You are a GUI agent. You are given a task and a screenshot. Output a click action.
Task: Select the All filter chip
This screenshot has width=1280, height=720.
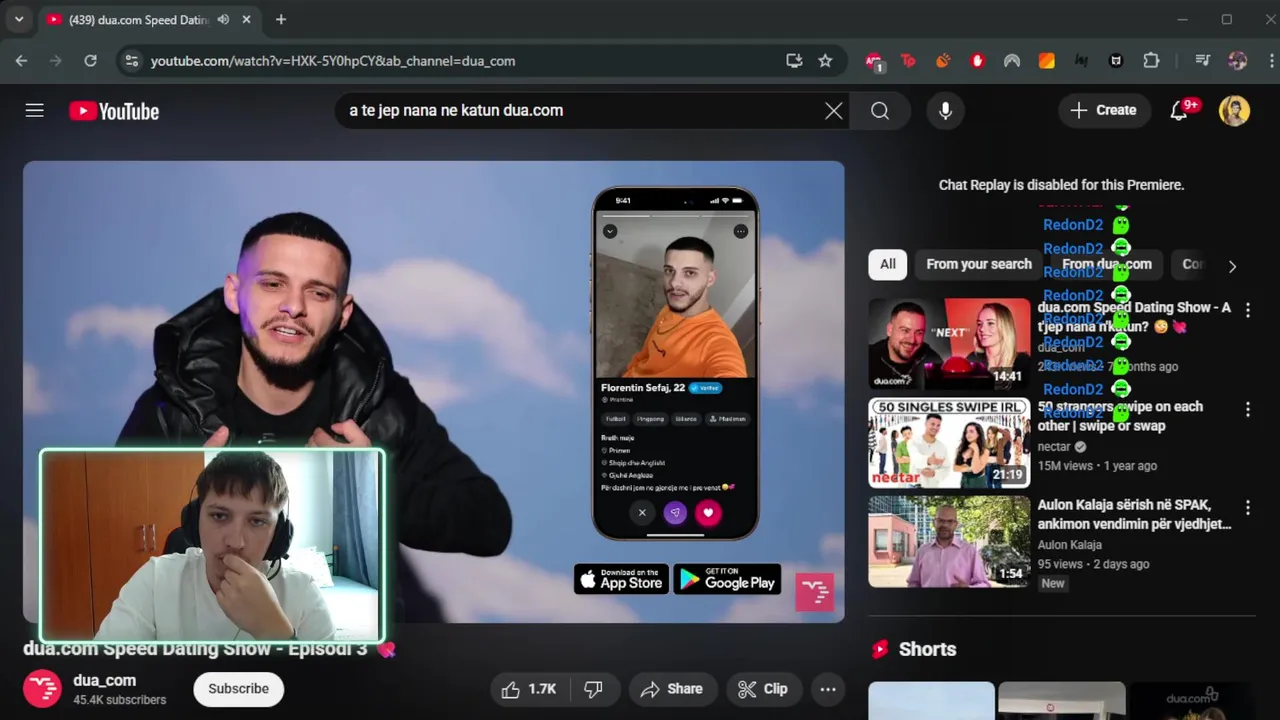tap(888, 264)
